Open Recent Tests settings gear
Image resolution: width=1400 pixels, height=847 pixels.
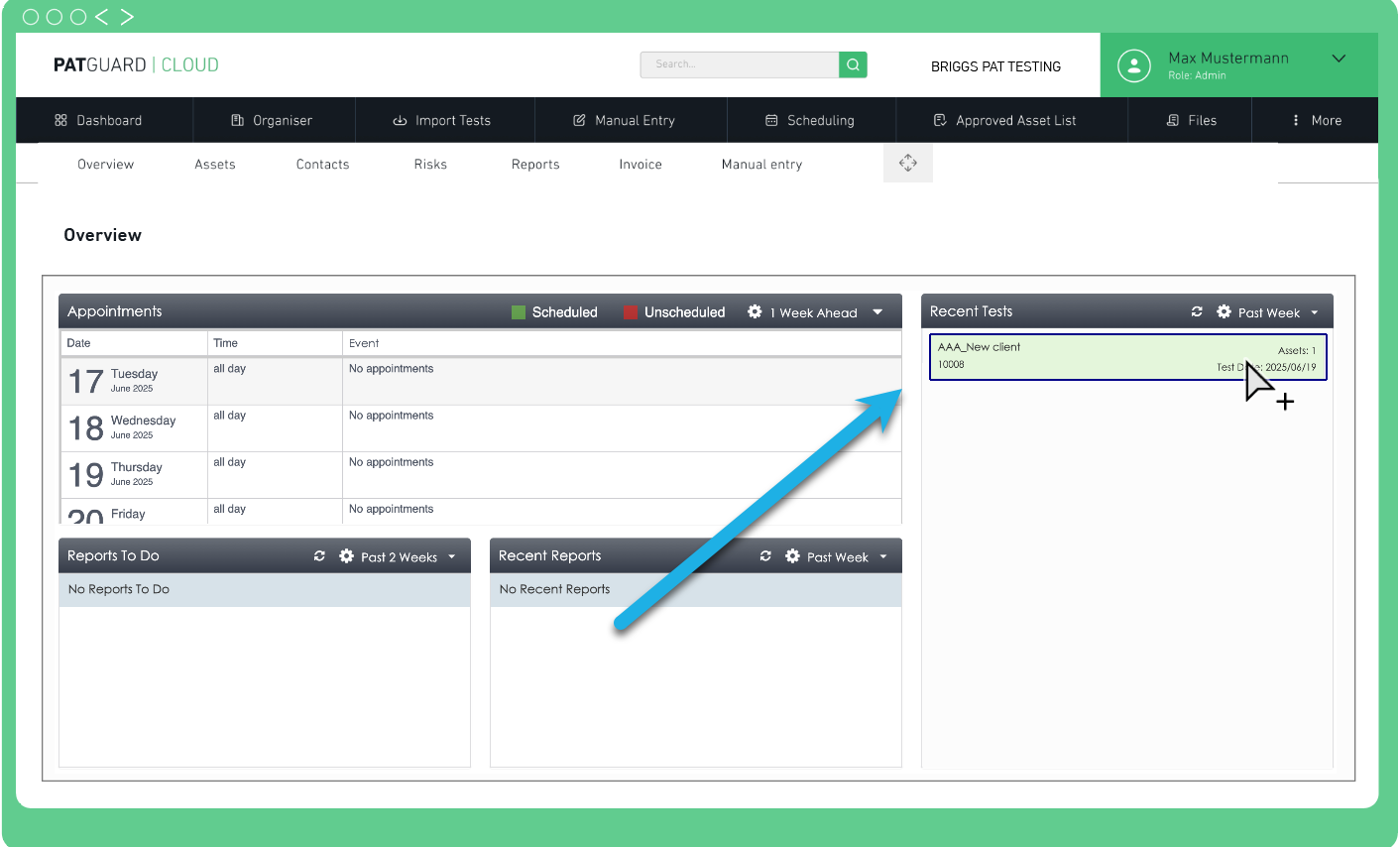click(1225, 311)
